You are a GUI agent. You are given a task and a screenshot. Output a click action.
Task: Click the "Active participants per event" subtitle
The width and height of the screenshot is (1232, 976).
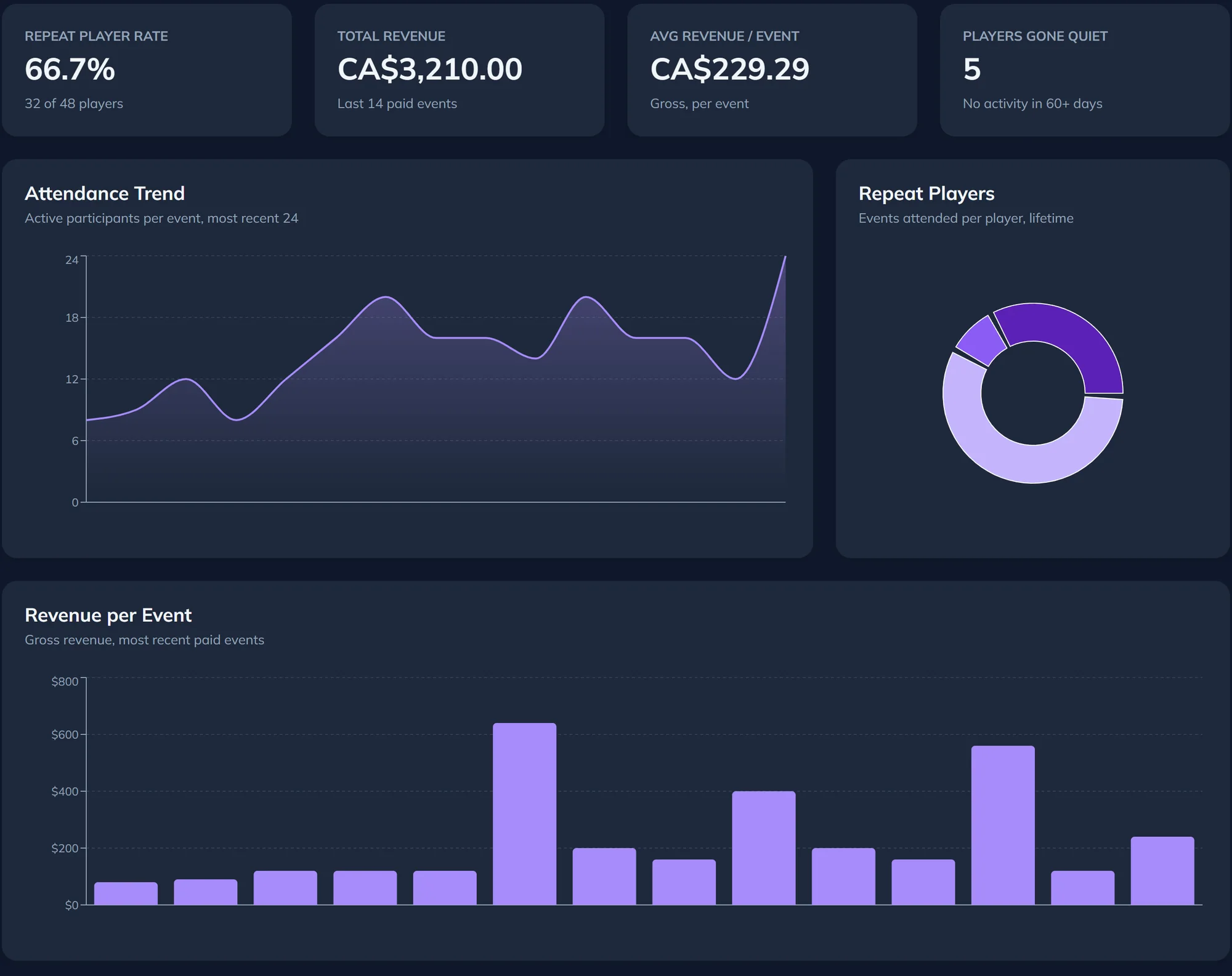pos(161,219)
